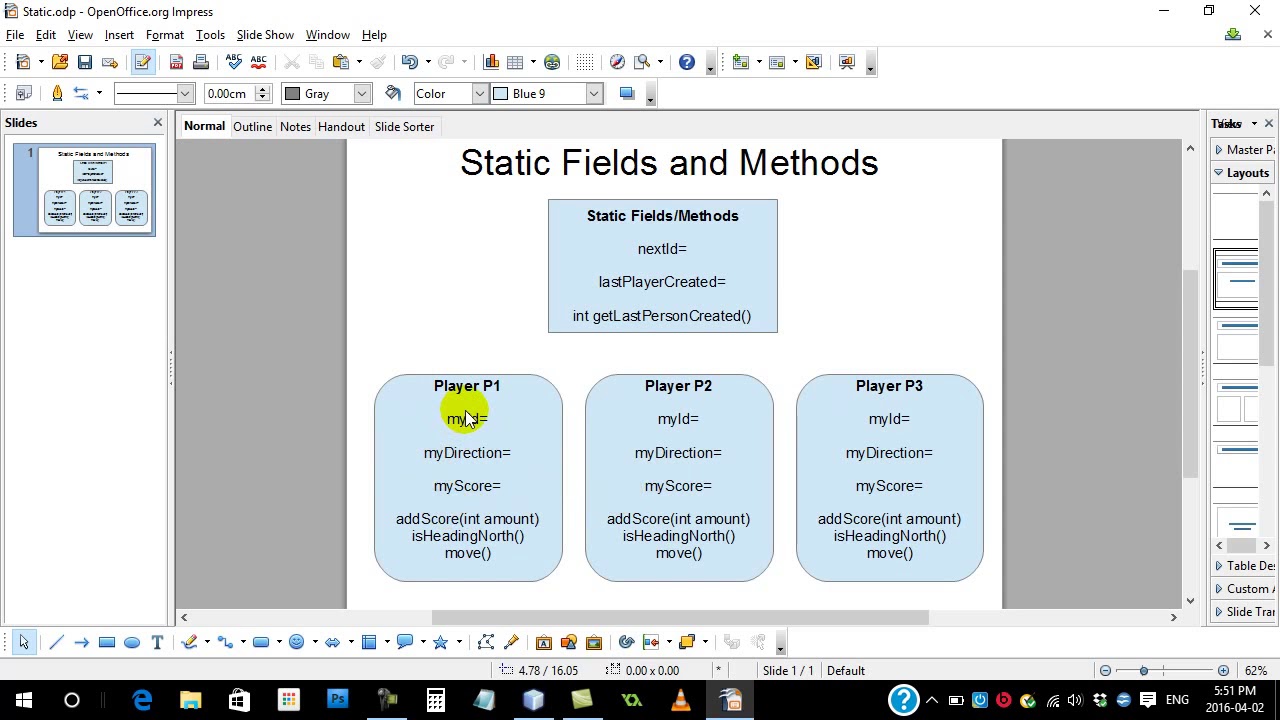Image resolution: width=1280 pixels, height=720 pixels.
Task: Select the Rotate tool
Action: click(x=626, y=642)
